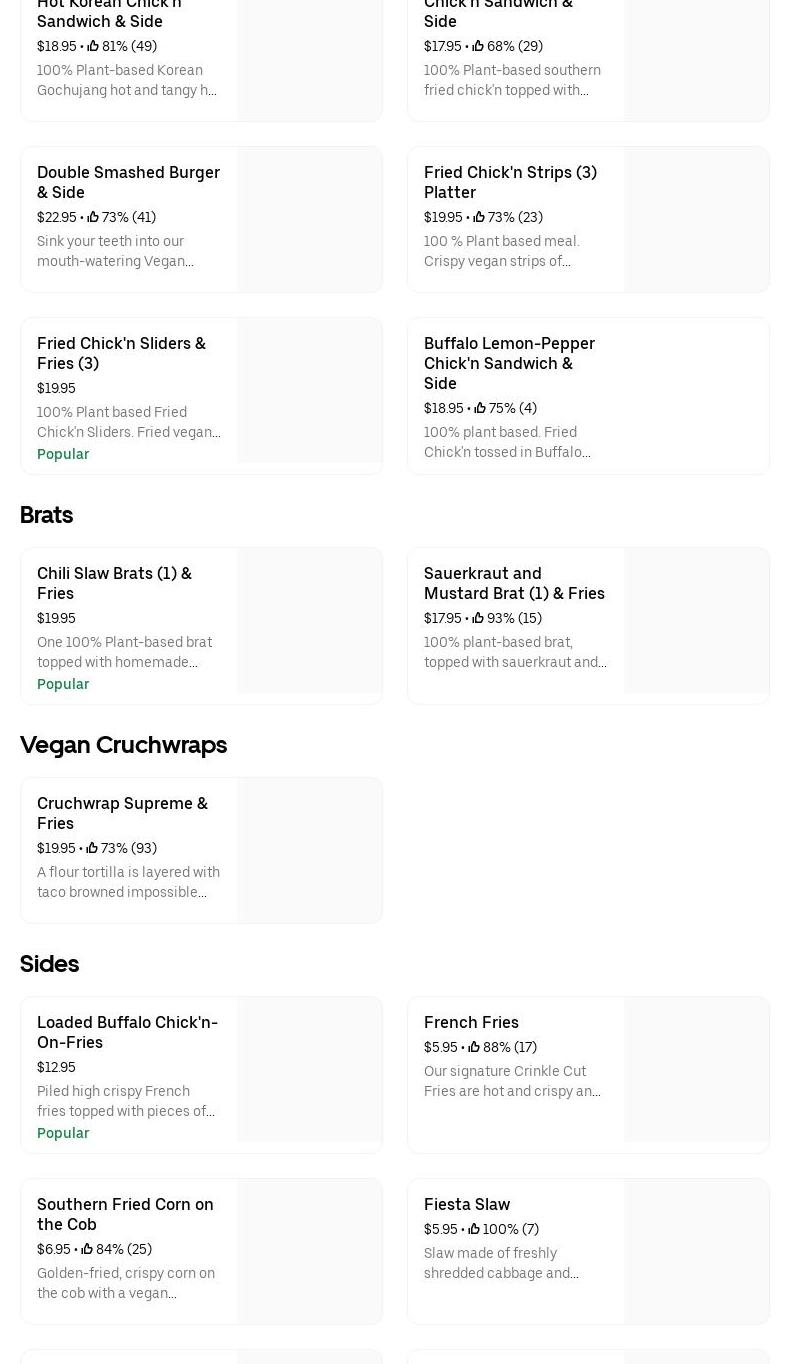This screenshot has width=804, height=1364.
Task: Click the Brats section heading
Action: [46, 515]
